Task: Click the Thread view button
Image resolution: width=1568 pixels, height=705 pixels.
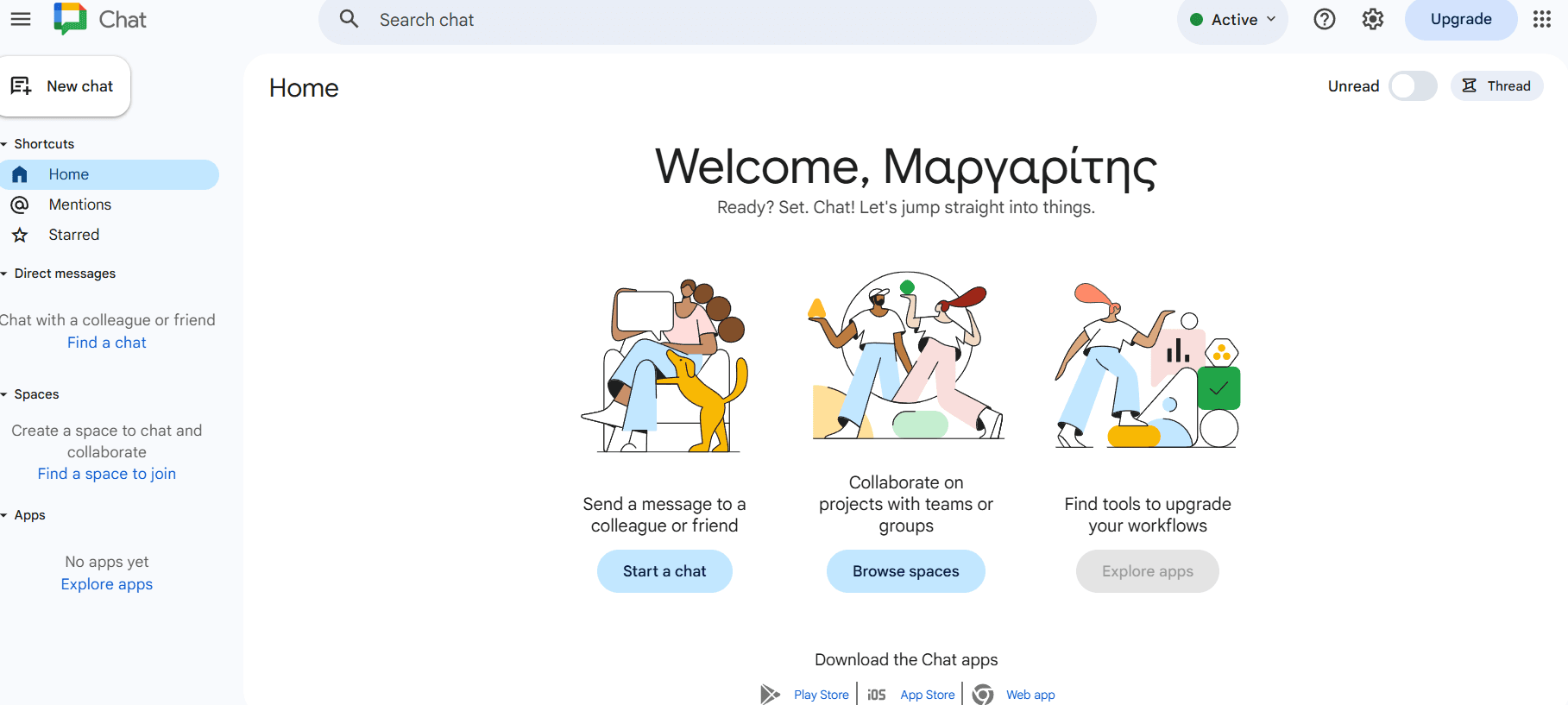Action: [x=1496, y=86]
